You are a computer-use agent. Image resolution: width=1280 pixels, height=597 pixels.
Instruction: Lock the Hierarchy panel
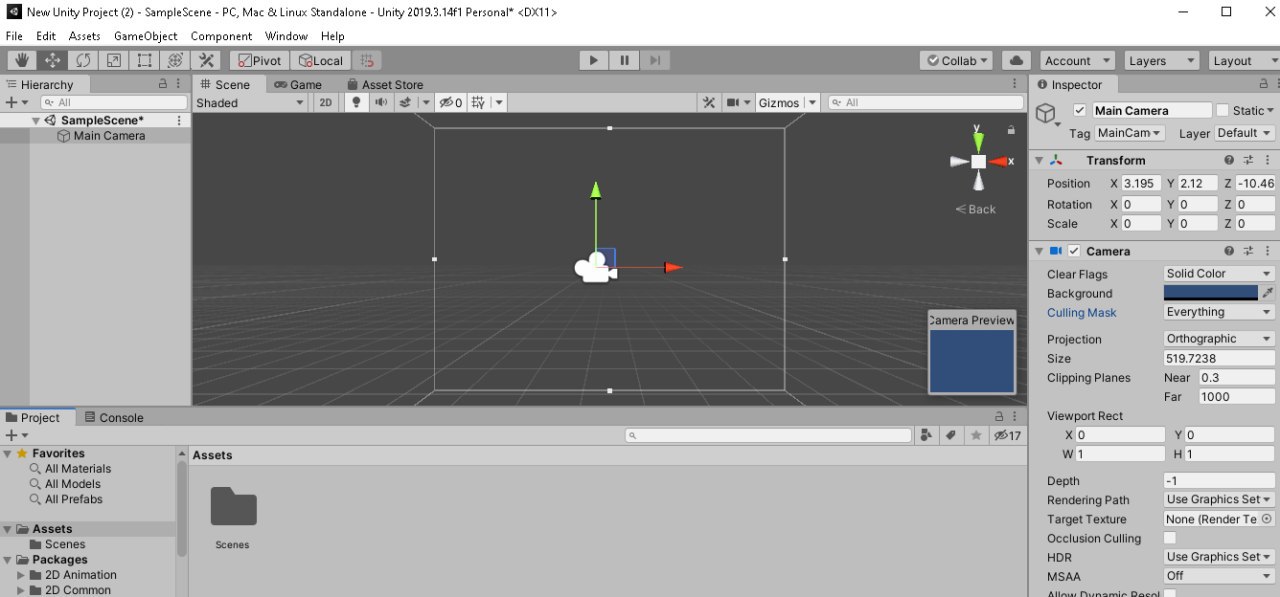pos(163,85)
